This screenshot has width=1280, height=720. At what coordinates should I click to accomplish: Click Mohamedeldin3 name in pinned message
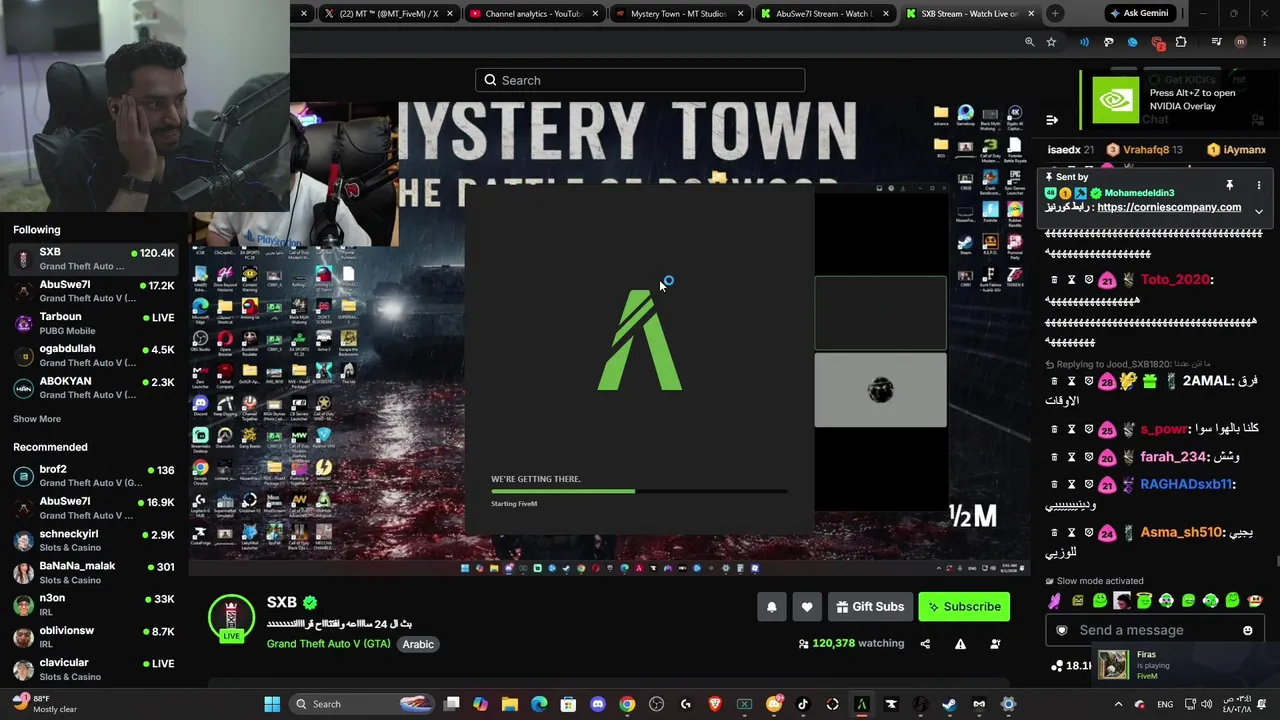point(1140,193)
